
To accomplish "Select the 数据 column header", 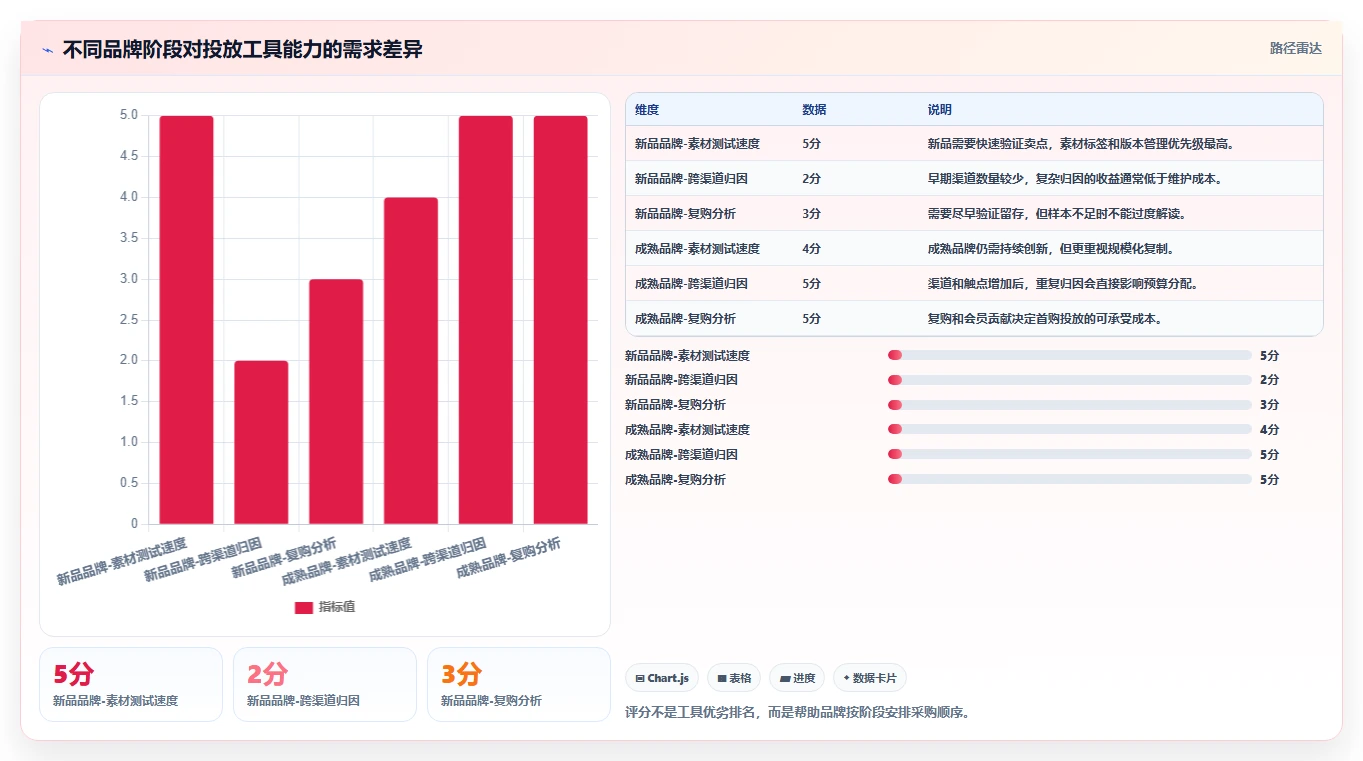I will click(x=814, y=110).
